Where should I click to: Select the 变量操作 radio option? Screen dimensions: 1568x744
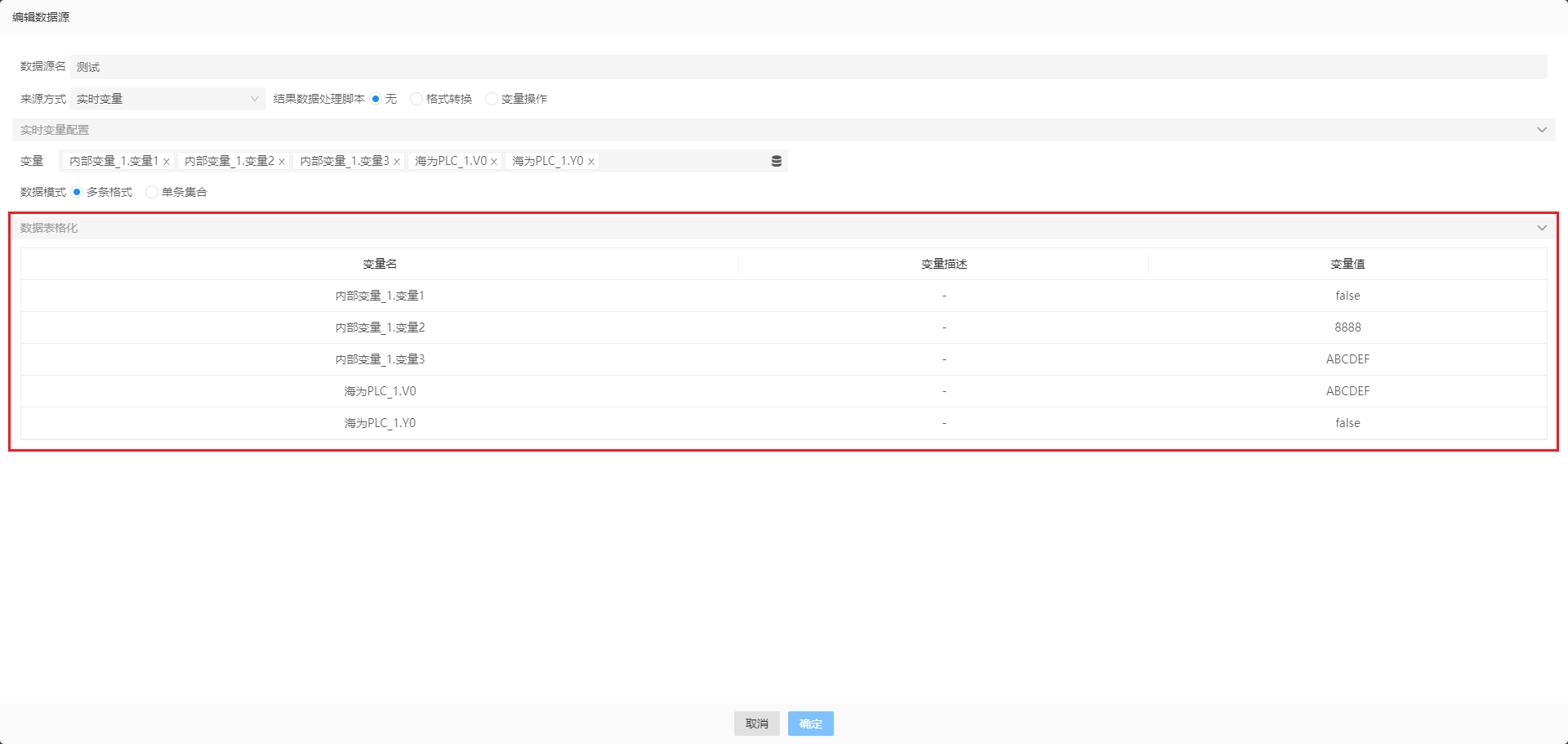pyautogui.click(x=492, y=99)
